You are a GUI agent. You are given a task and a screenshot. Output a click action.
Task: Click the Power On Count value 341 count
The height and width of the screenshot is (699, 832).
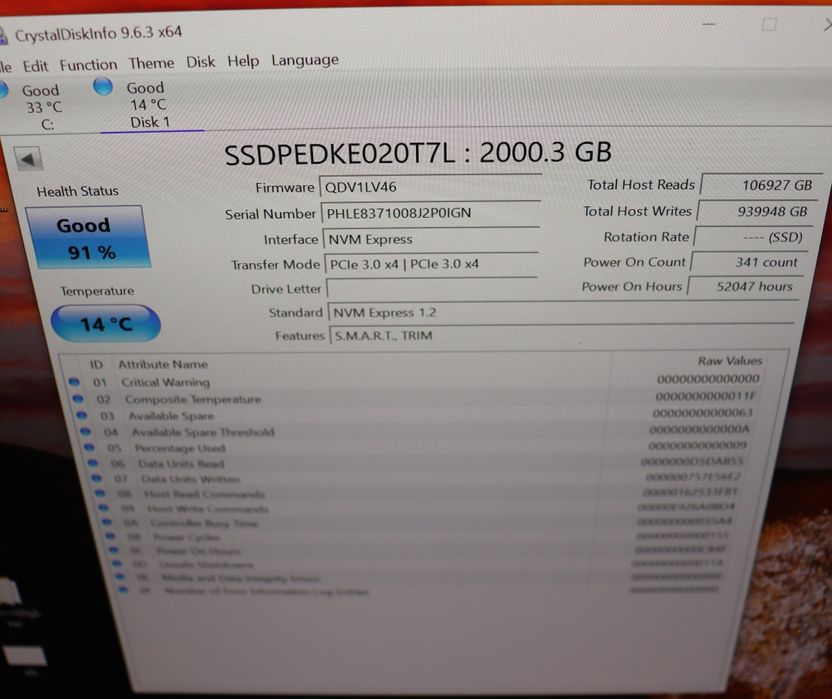click(x=749, y=262)
